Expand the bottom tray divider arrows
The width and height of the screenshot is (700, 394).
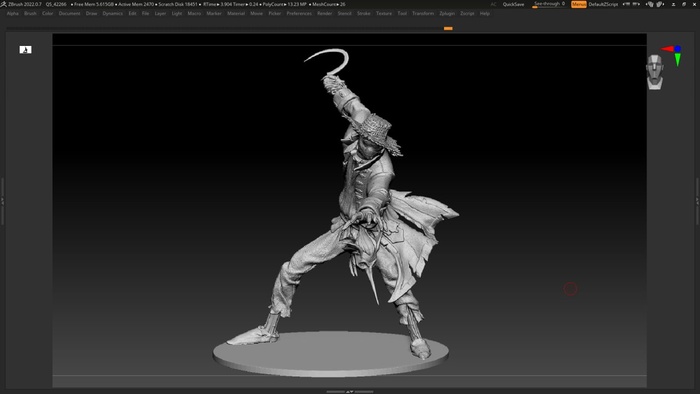pos(350,391)
